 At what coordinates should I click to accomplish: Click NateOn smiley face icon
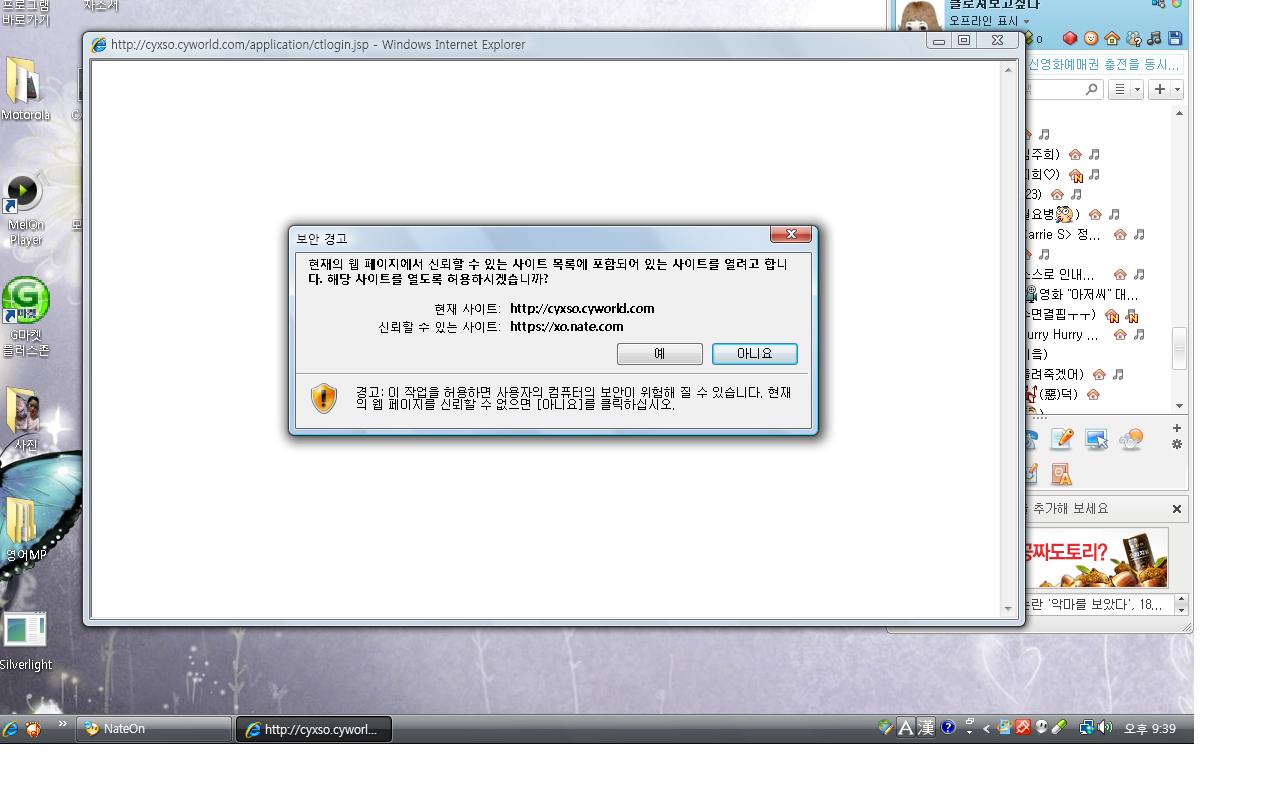(x=1091, y=38)
